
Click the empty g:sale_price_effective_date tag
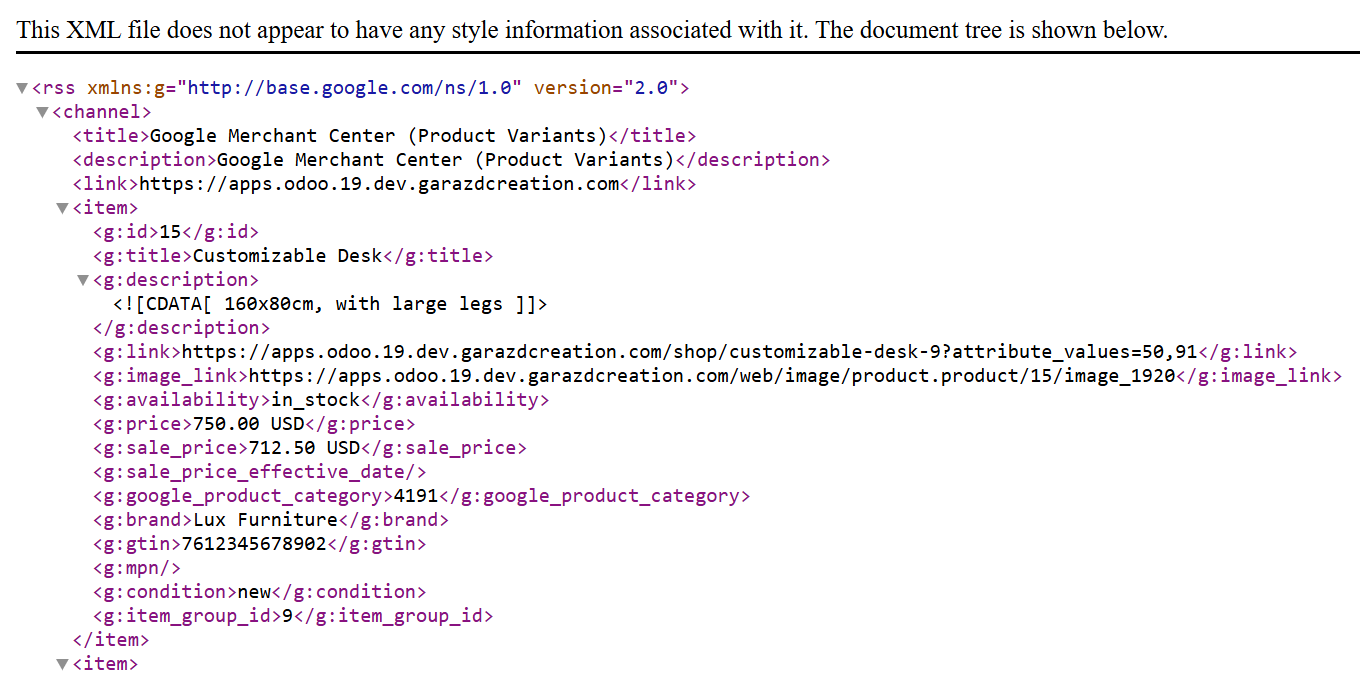pyautogui.click(x=260, y=472)
